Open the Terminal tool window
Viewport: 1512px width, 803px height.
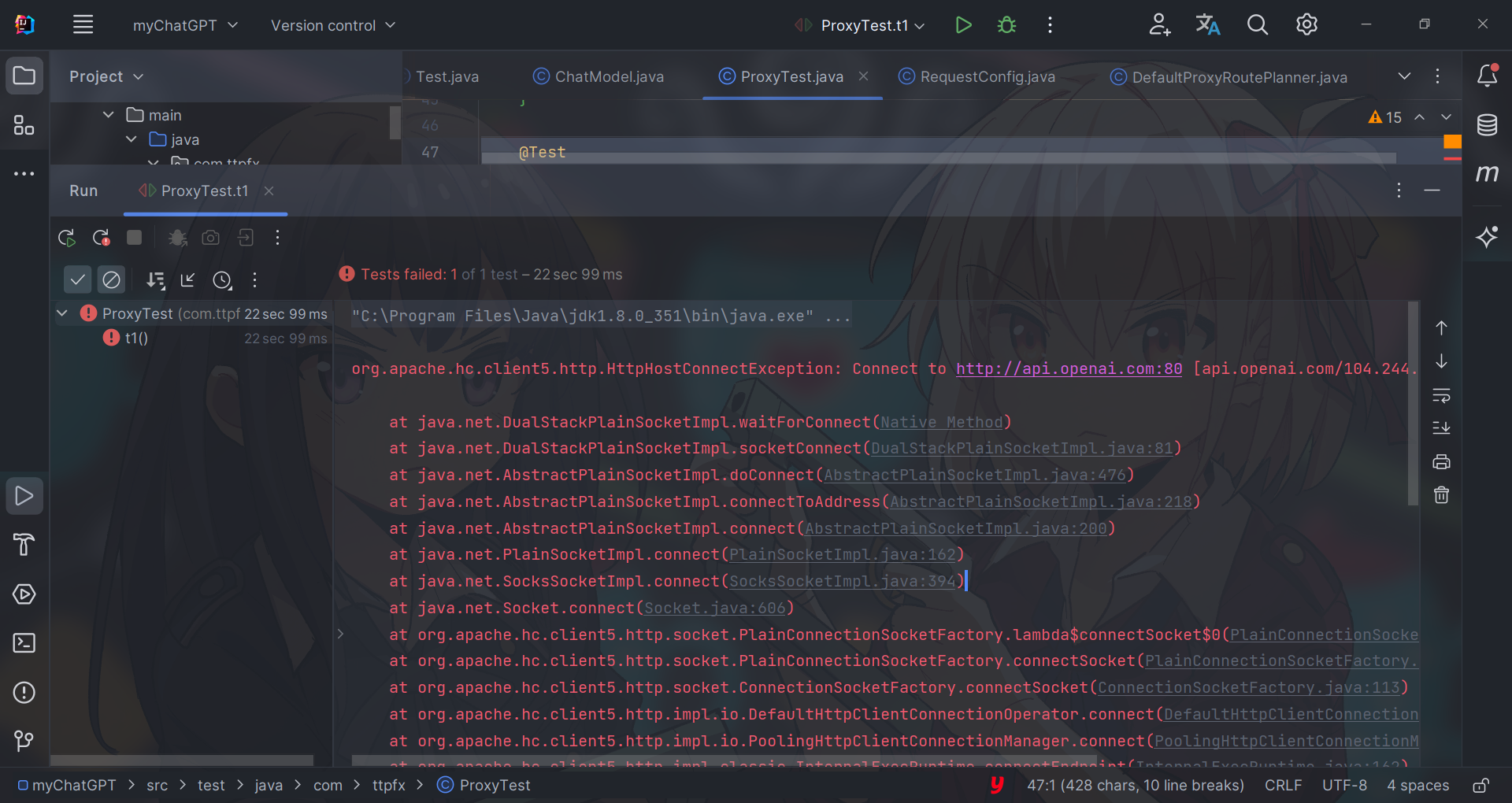click(x=24, y=643)
